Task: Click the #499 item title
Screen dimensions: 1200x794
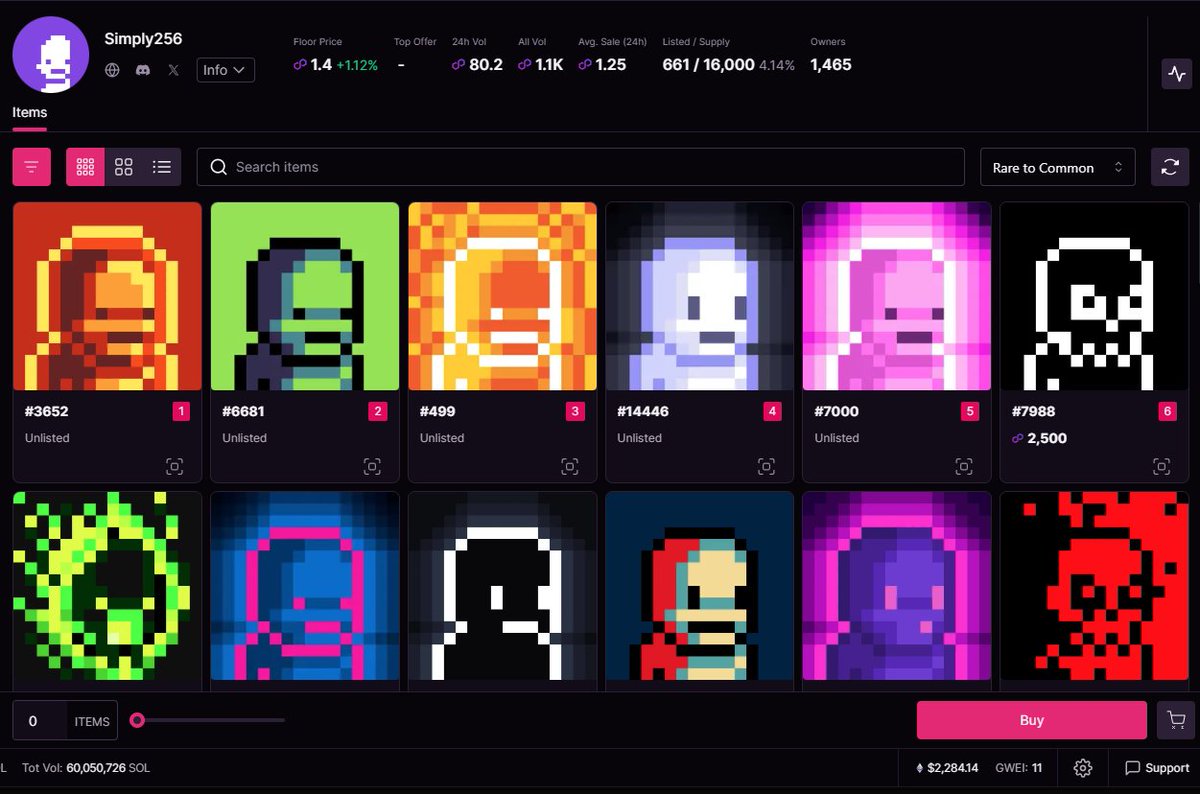Action: click(439, 411)
